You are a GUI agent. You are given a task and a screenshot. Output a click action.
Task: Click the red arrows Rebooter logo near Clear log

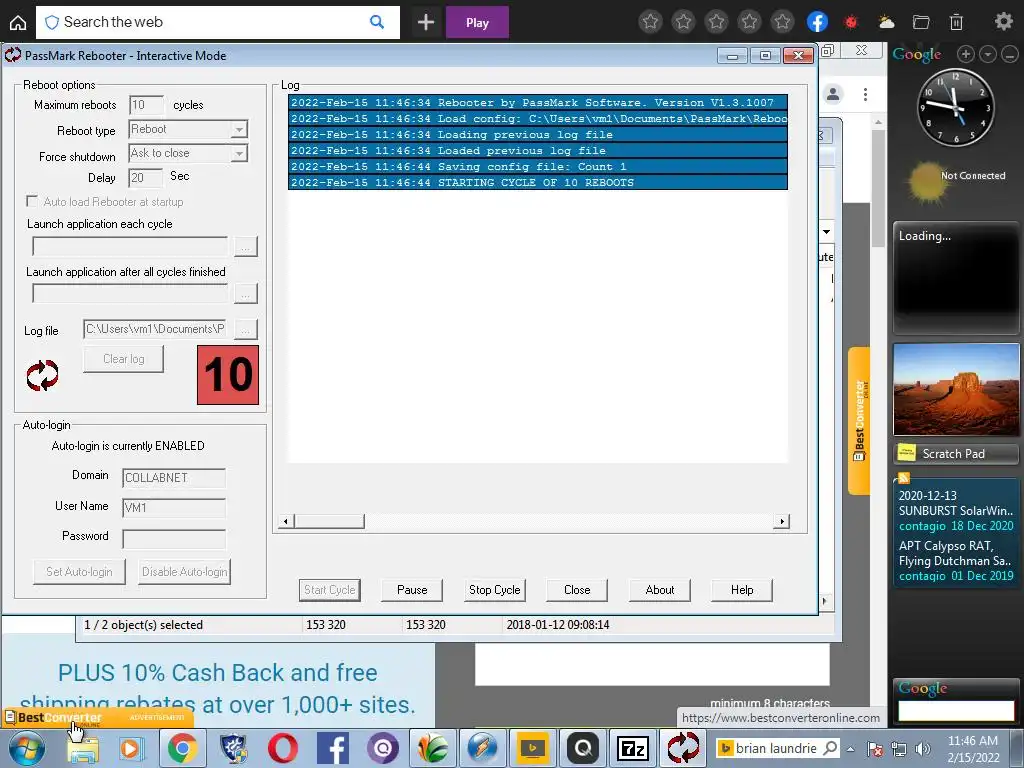(42, 376)
